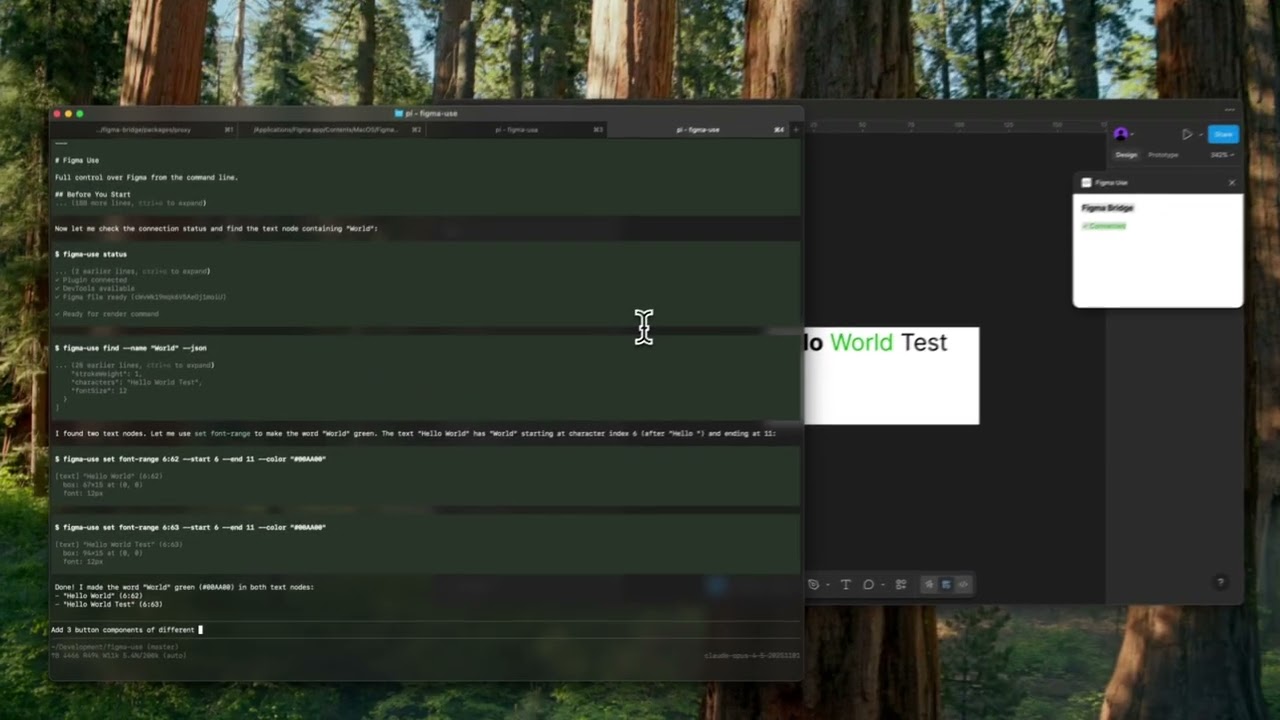Screen dimensions: 1280x720
Task: Close the Figma Use plugin panel
Action: [1231, 183]
